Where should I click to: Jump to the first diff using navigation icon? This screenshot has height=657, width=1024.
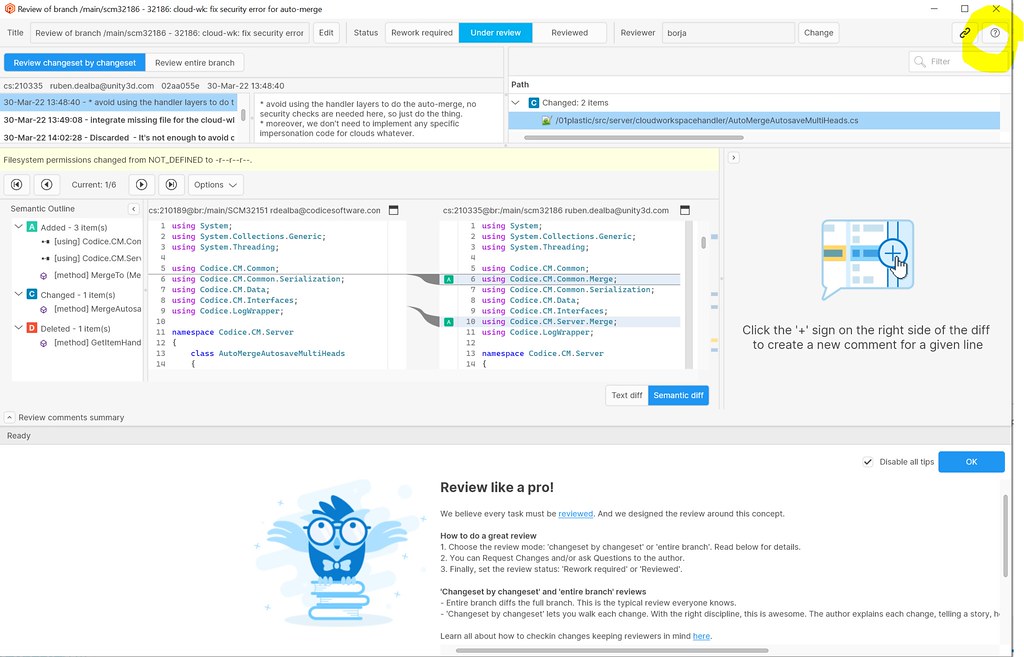(x=15, y=184)
